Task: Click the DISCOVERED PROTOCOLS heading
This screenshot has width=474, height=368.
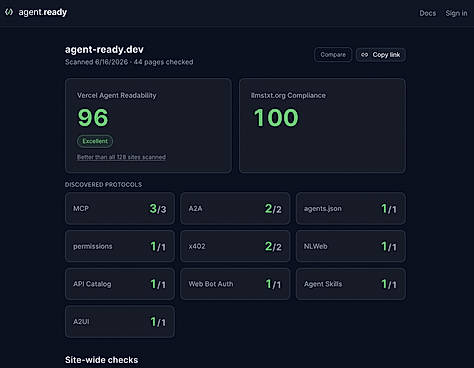Action: point(103,184)
